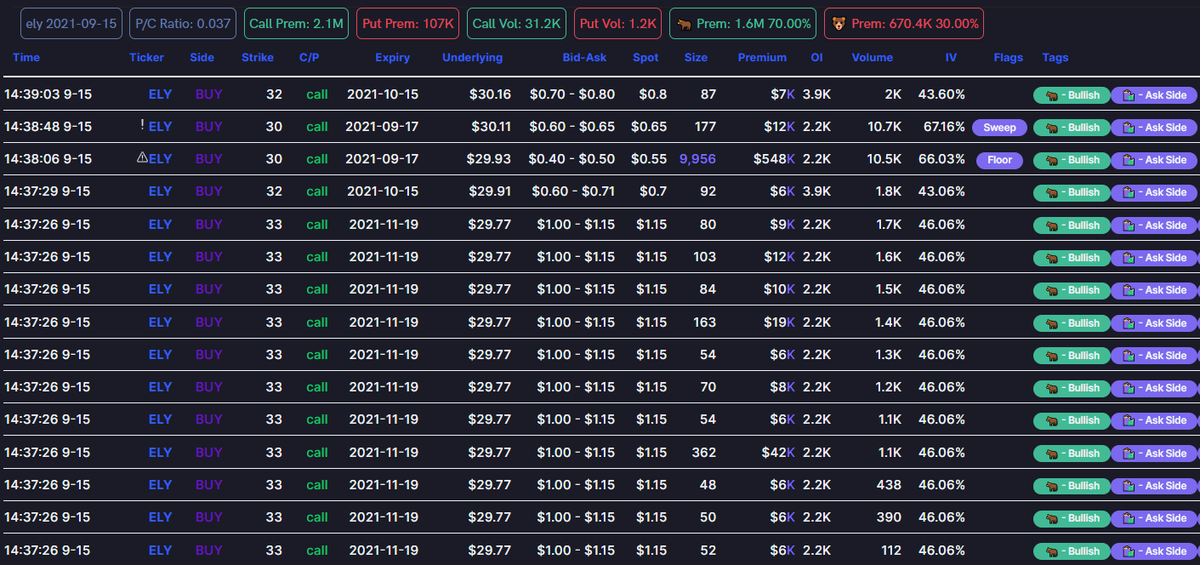Click the call label in the 14:38:06 row

coord(317,159)
